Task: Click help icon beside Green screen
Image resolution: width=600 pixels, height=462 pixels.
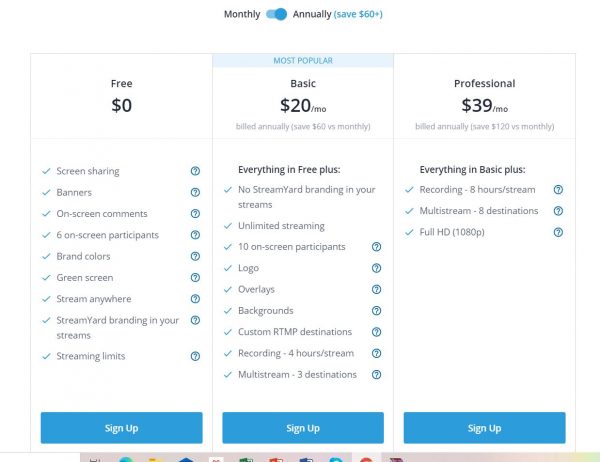Action: click(195, 278)
